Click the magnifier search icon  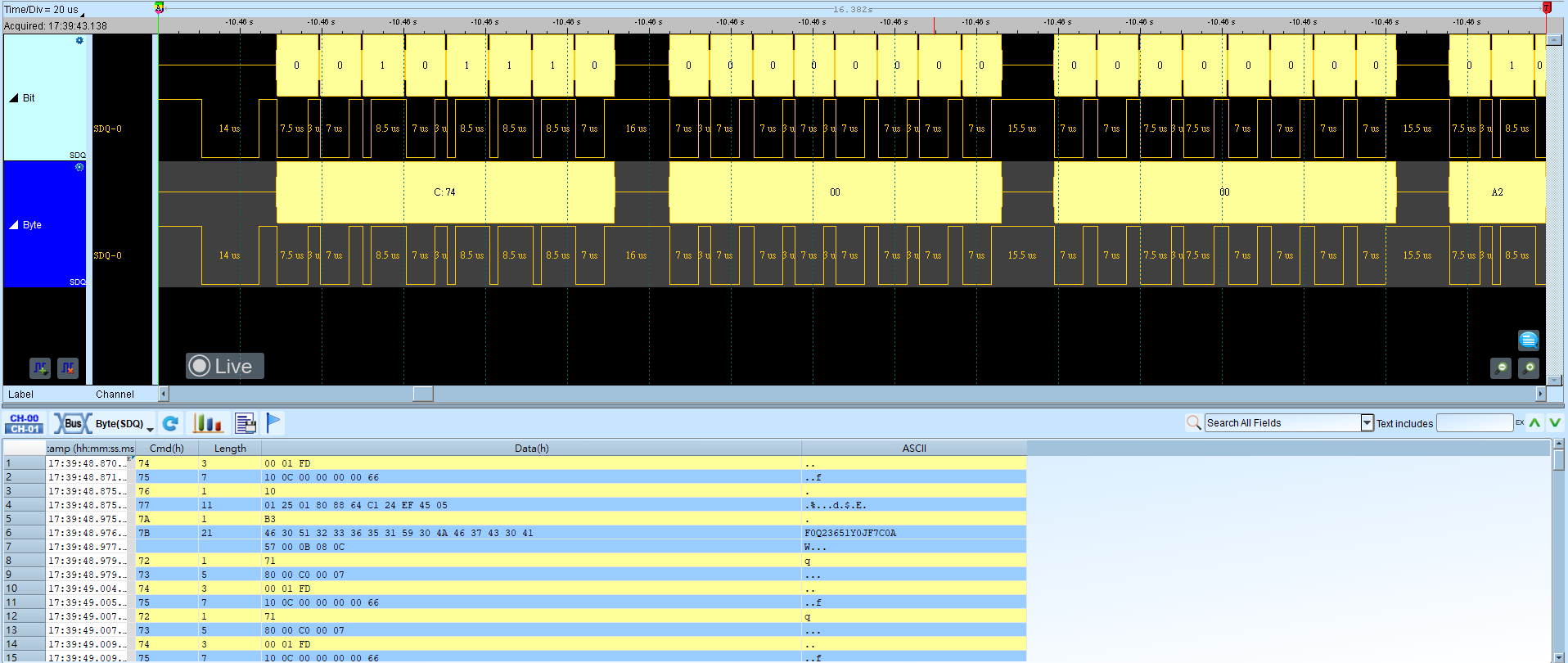[x=1194, y=422]
